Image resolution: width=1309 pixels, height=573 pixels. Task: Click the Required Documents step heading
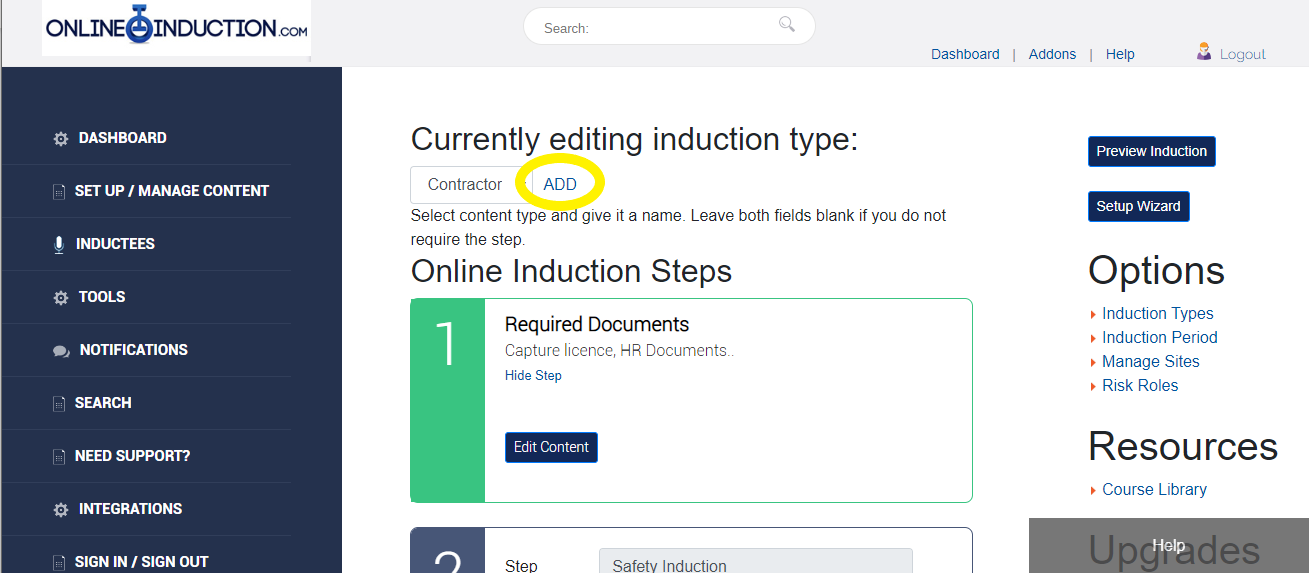597,324
